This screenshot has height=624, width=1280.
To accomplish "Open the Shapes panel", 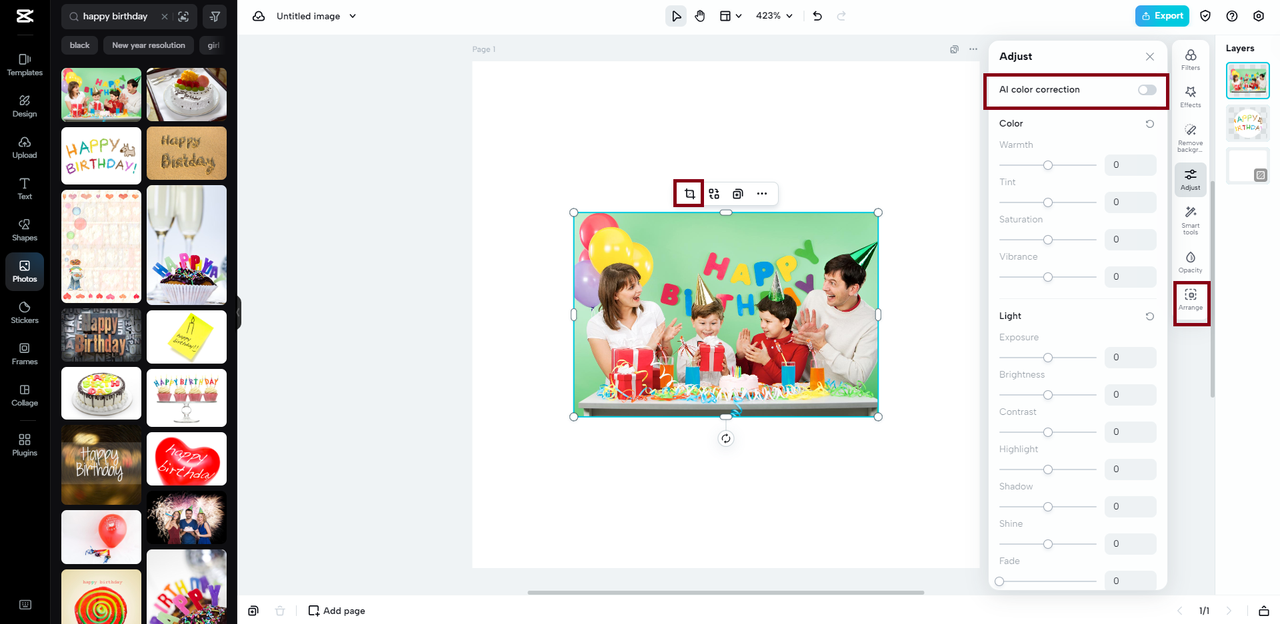I will click(24, 230).
